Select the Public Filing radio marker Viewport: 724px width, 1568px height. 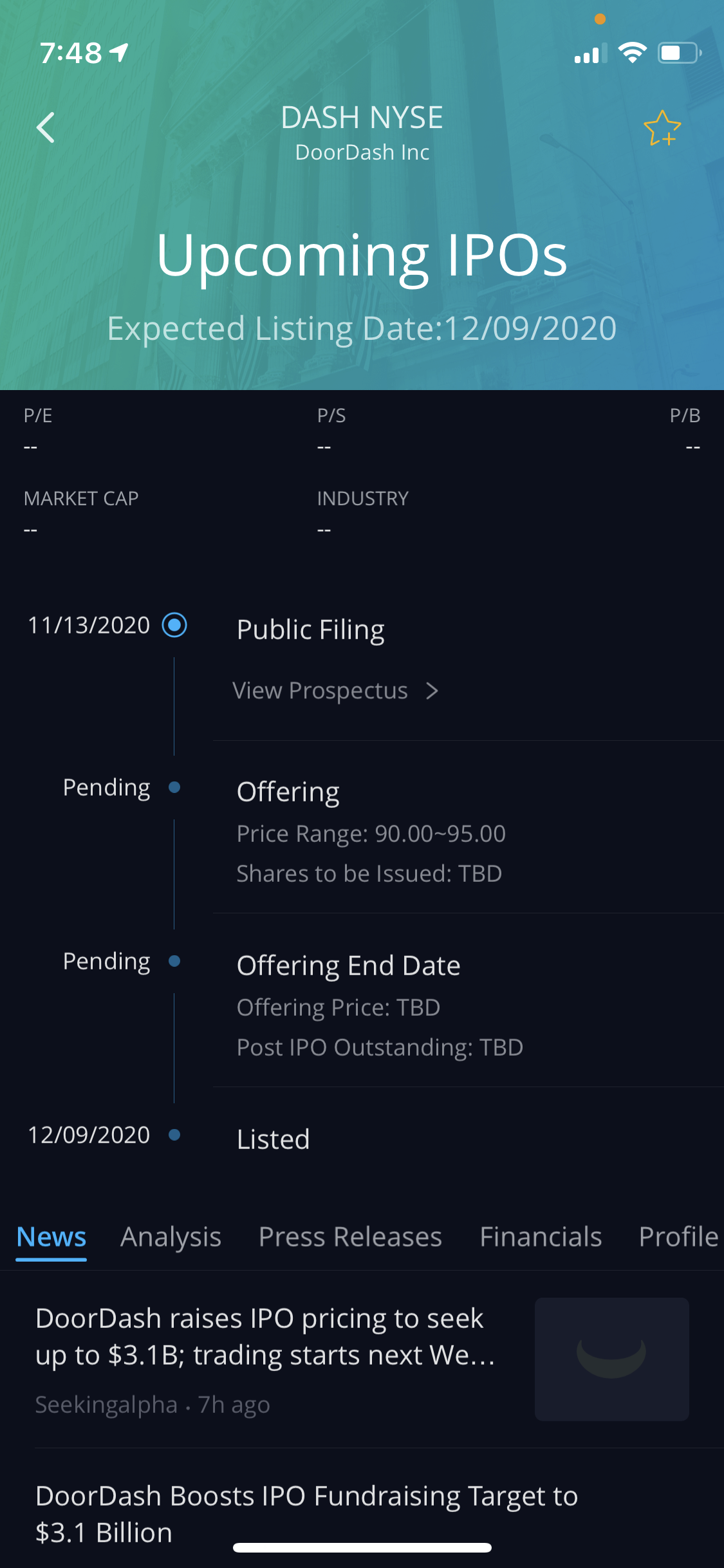click(x=174, y=625)
